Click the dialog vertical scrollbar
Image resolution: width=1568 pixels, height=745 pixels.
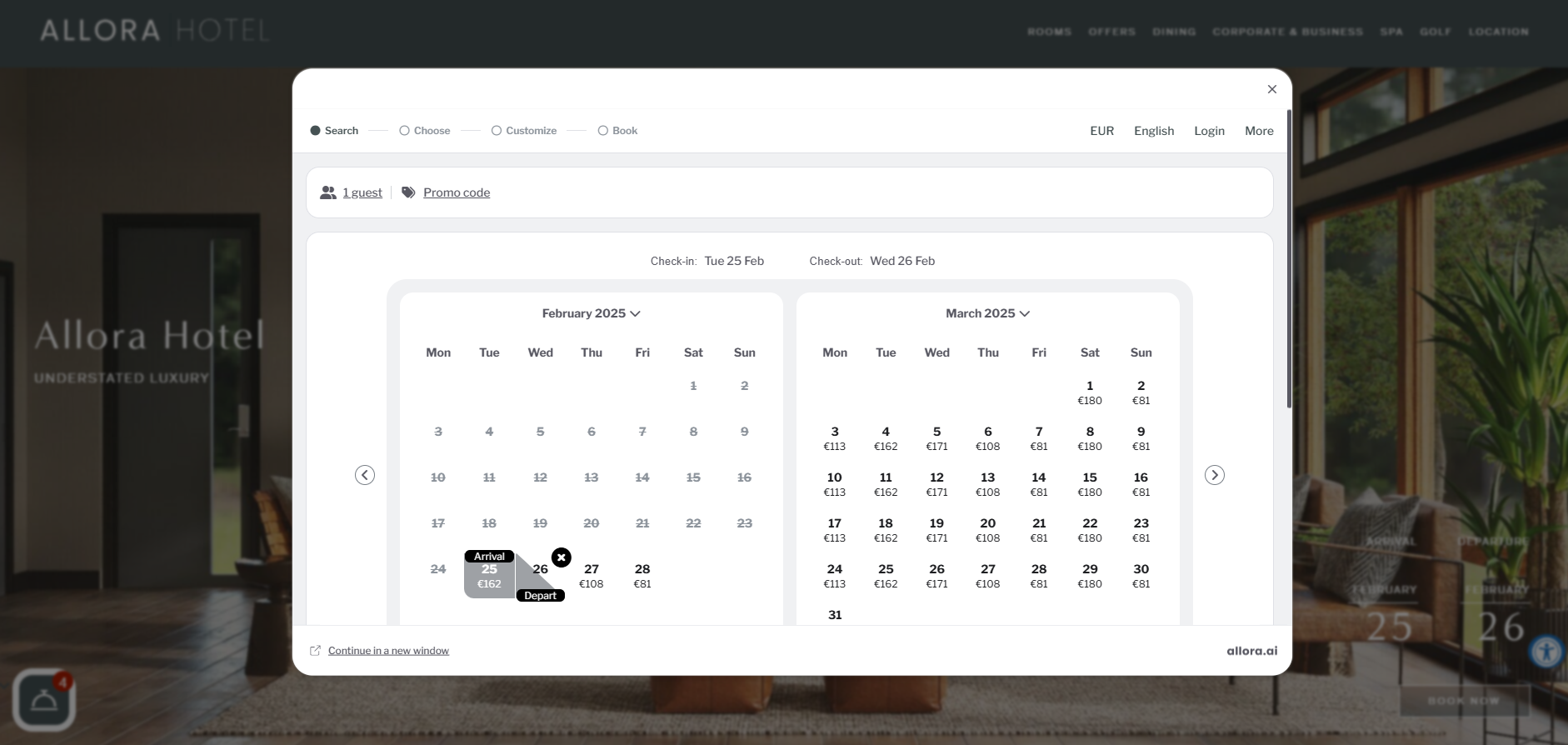(x=1289, y=258)
